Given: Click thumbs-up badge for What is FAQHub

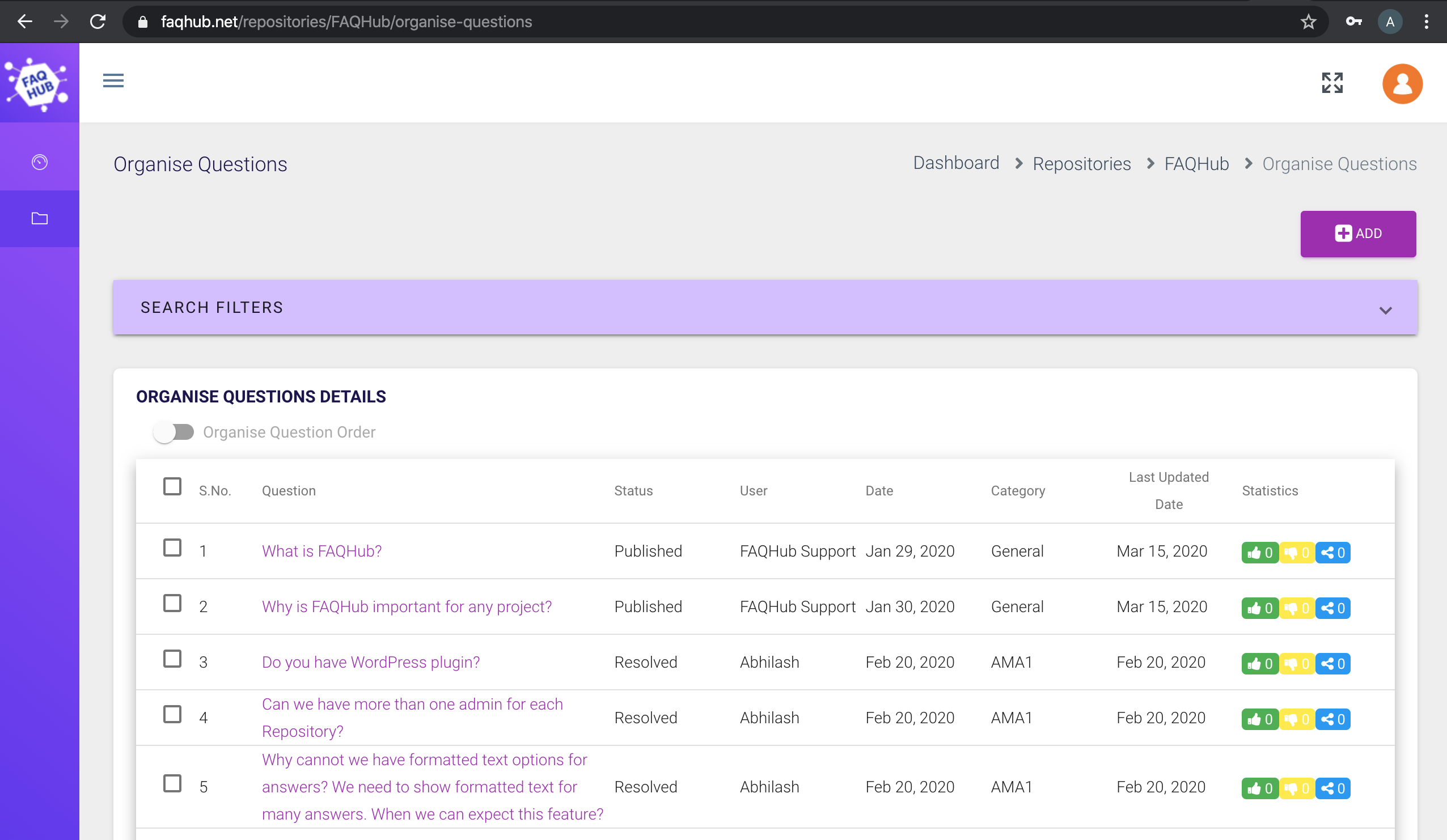Looking at the screenshot, I should pos(1259,552).
